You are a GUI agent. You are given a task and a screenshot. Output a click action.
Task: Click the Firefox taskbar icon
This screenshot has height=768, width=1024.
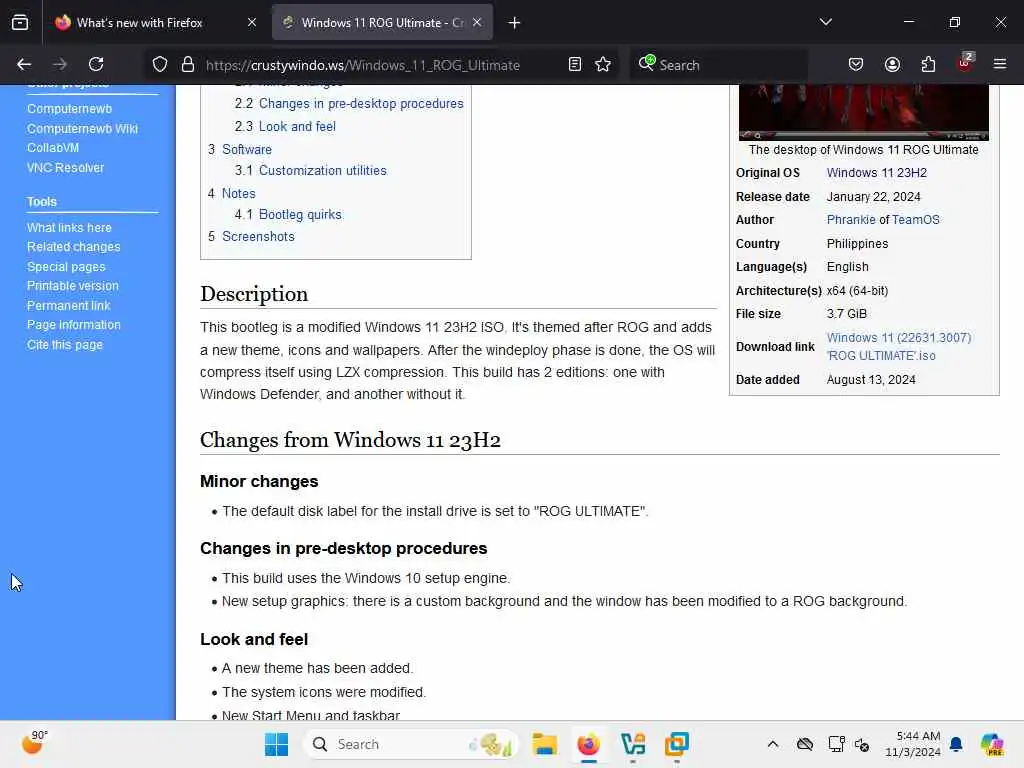(x=588, y=744)
